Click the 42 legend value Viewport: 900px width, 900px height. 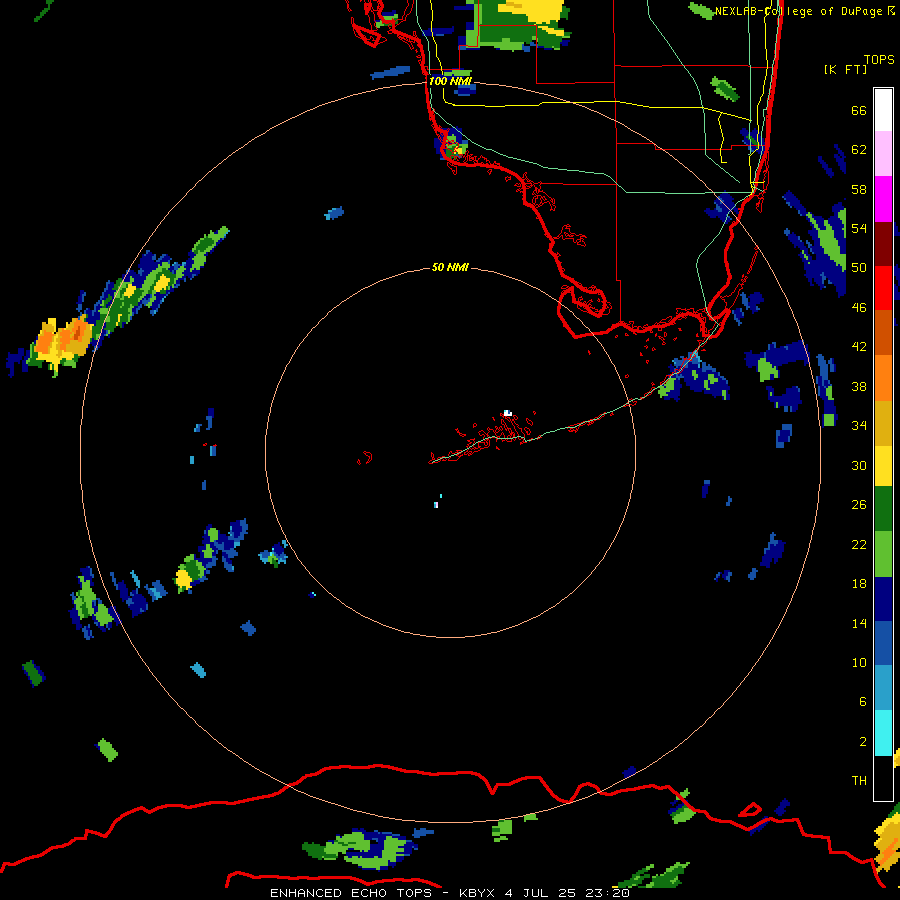point(859,347)
